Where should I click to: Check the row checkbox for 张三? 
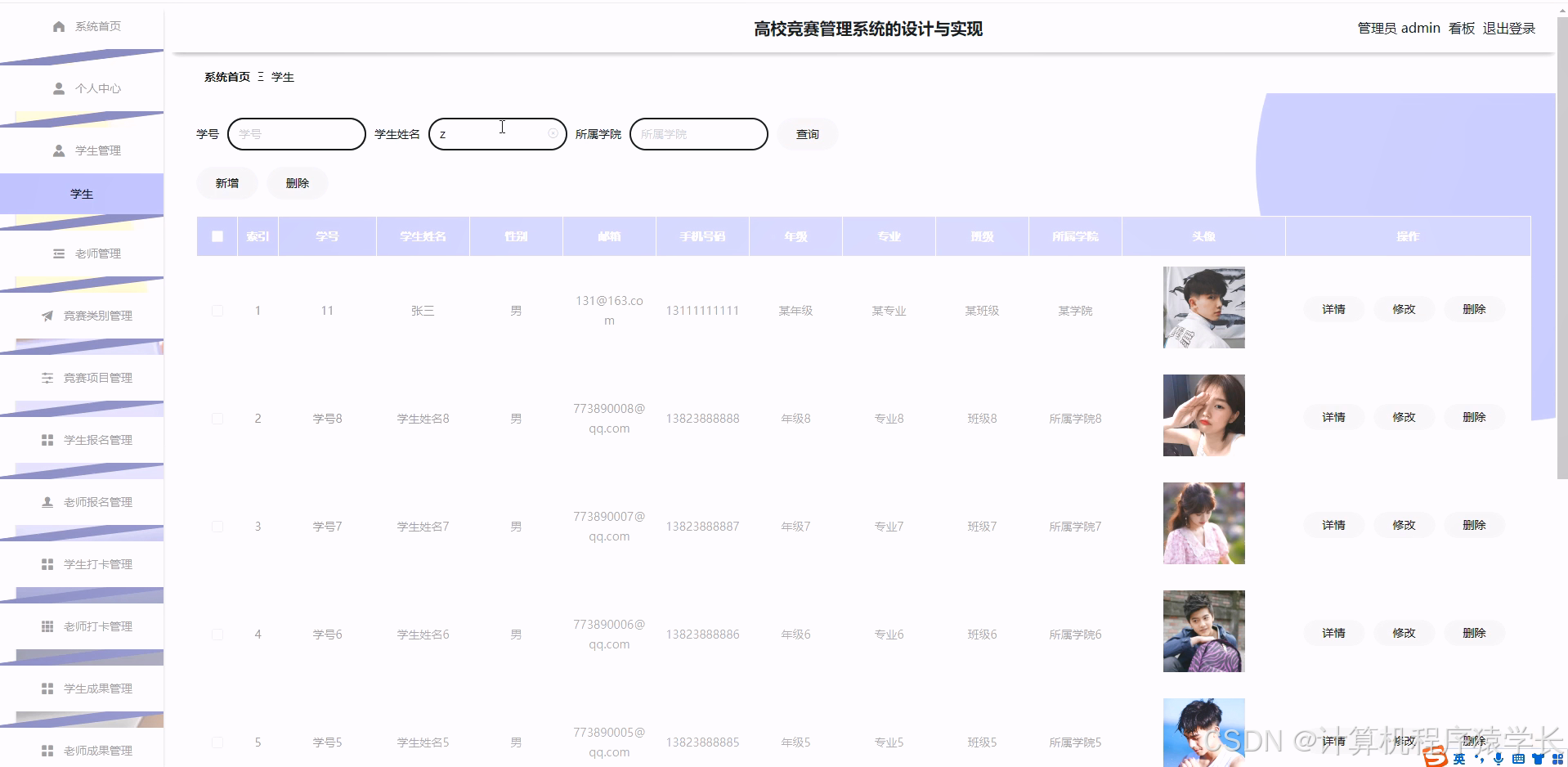pyautogui.click(x=217, y=310)
